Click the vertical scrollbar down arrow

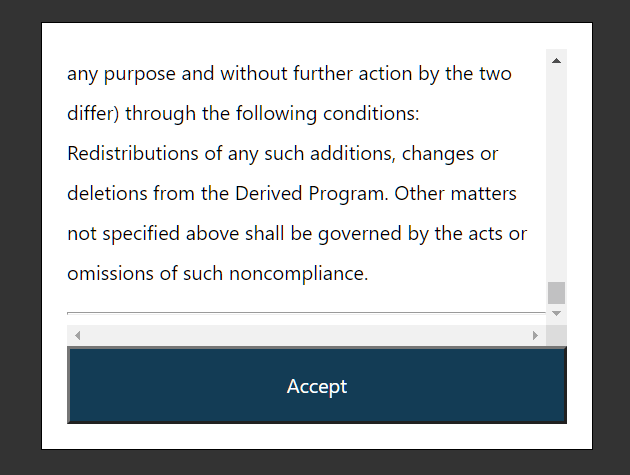[x=556, y=313]
